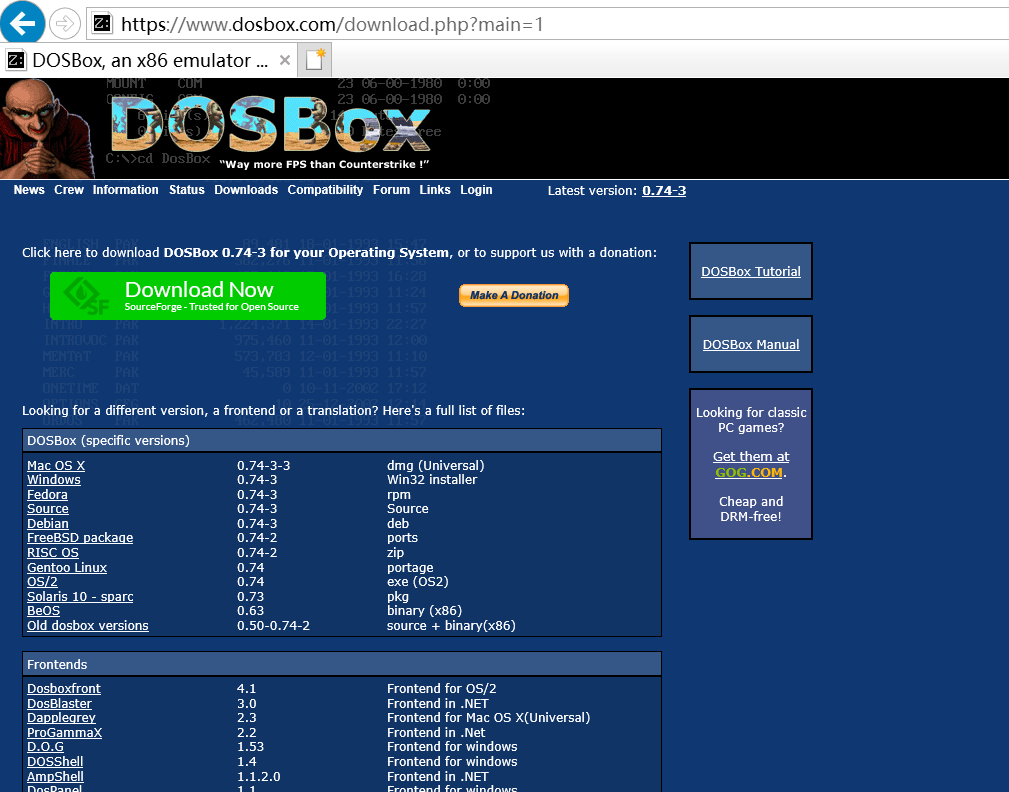Click the browser forward arrow button
Image resolution: width=1009 pixels, height=792 pixels.
(64, 24)
